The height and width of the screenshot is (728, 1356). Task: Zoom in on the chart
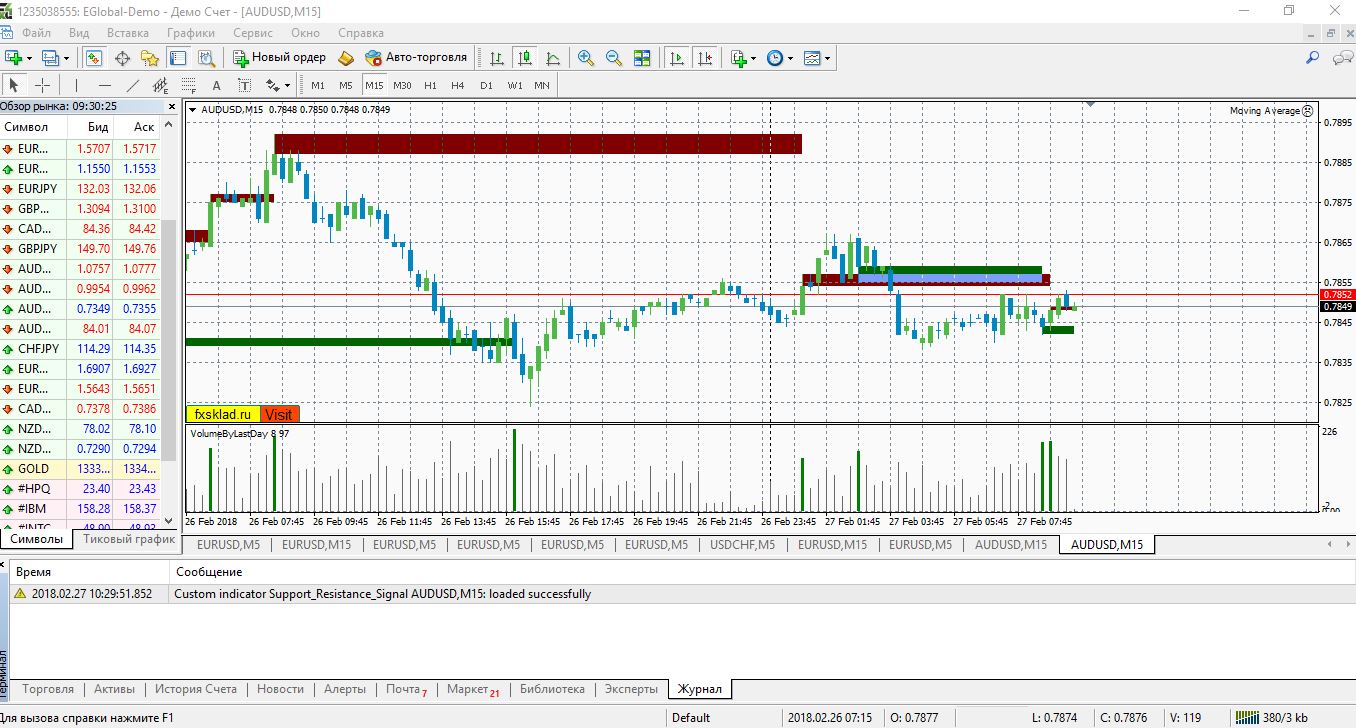(x=586, y=58)
